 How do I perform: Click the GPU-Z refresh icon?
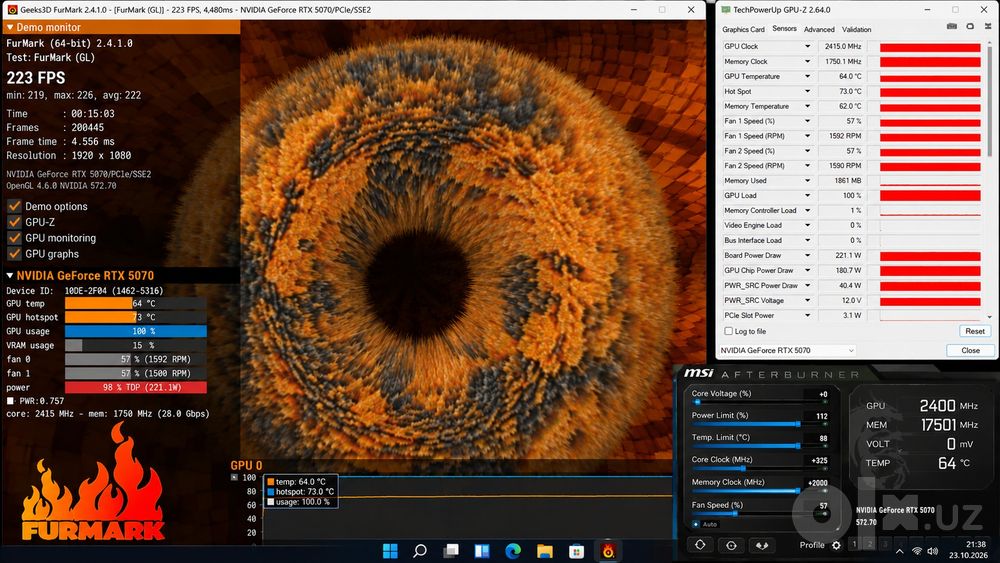(x=970, y=27)
